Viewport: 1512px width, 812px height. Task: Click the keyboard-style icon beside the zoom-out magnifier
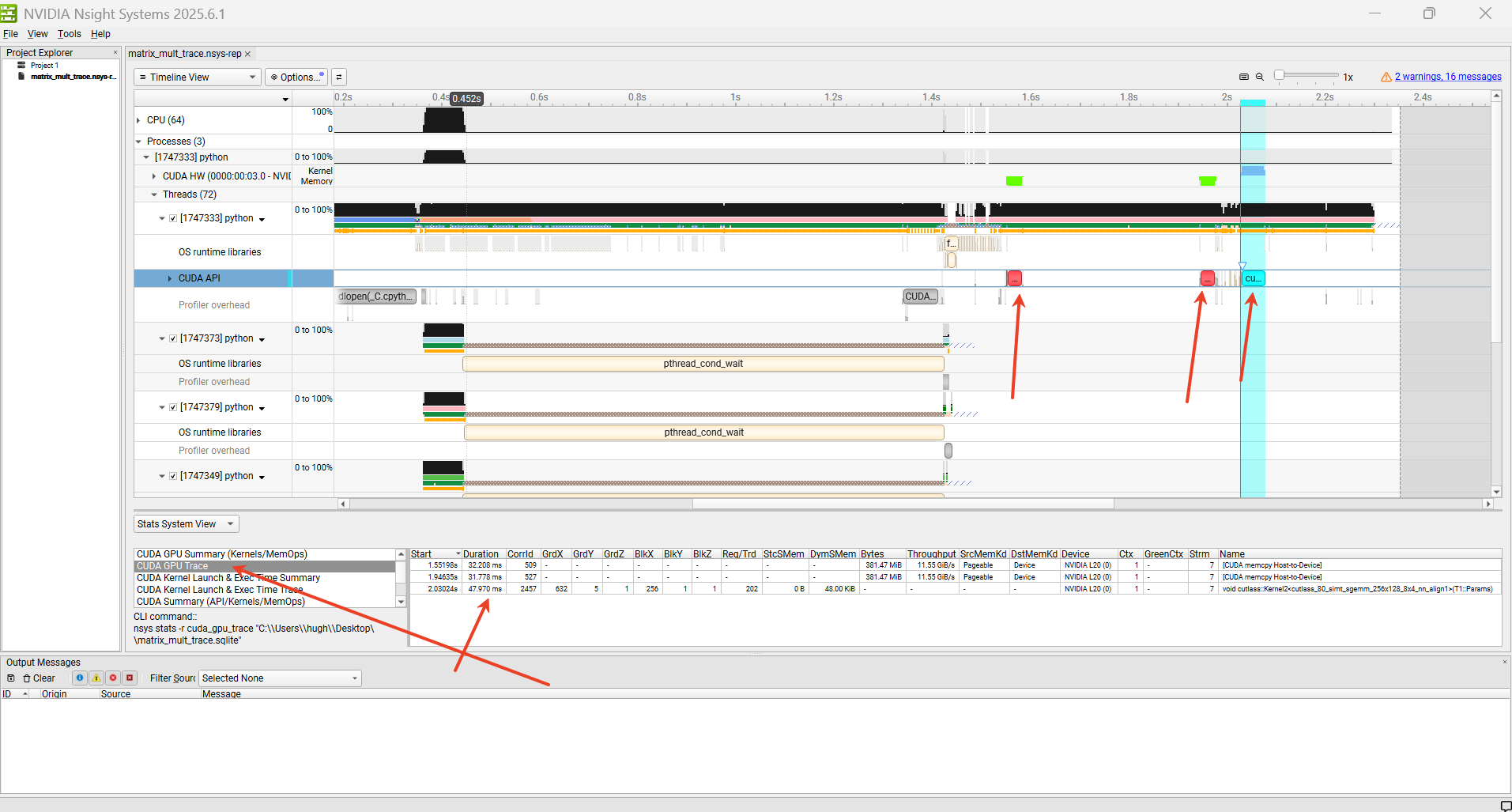point(1244,77)
